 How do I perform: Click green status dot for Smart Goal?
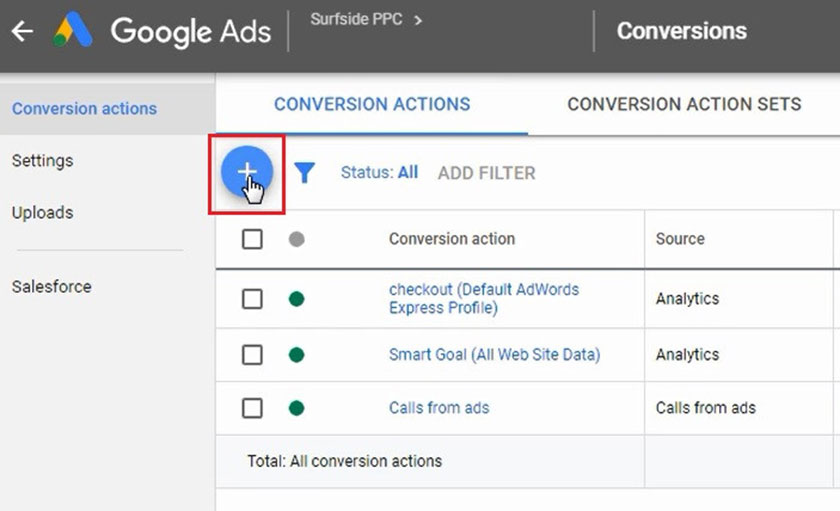tap(296, 354)
